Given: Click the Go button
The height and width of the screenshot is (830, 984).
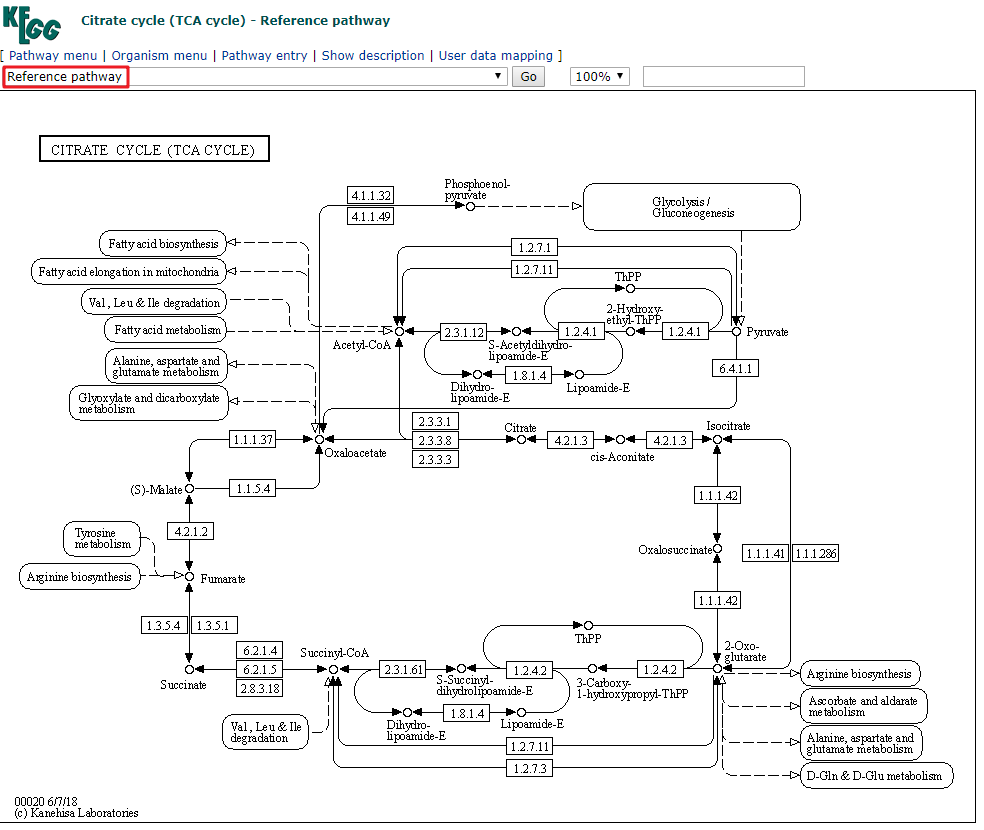Looking at the screenshot, I should tap(528, 77).
